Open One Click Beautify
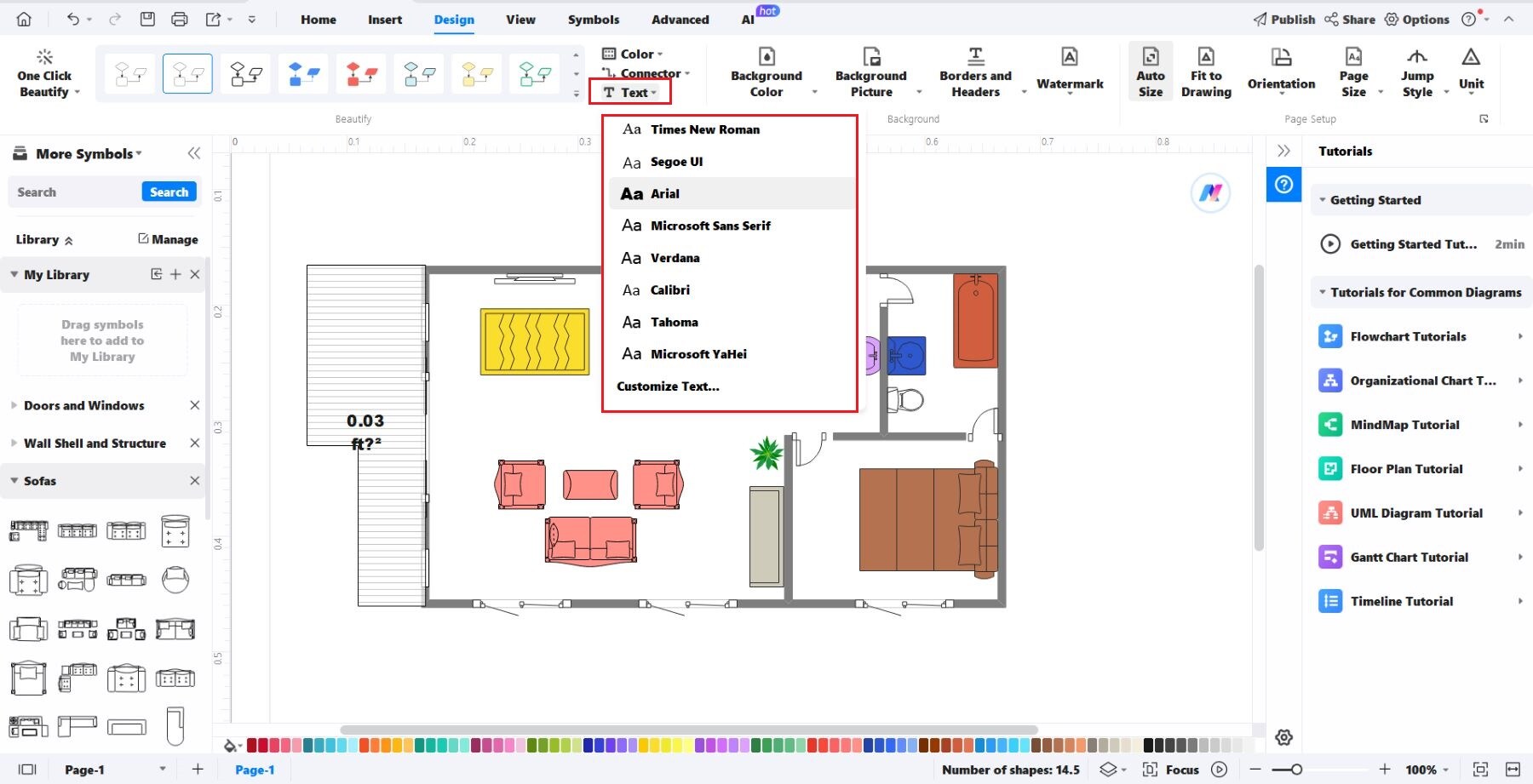 (44, 74)
